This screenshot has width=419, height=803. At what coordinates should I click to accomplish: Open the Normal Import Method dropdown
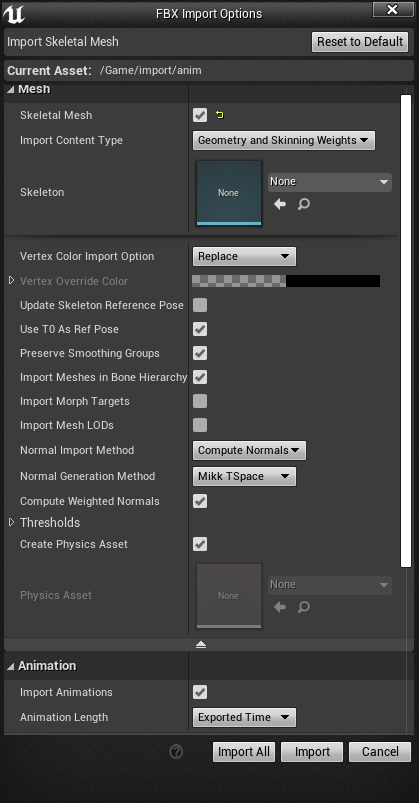point(249,451)
